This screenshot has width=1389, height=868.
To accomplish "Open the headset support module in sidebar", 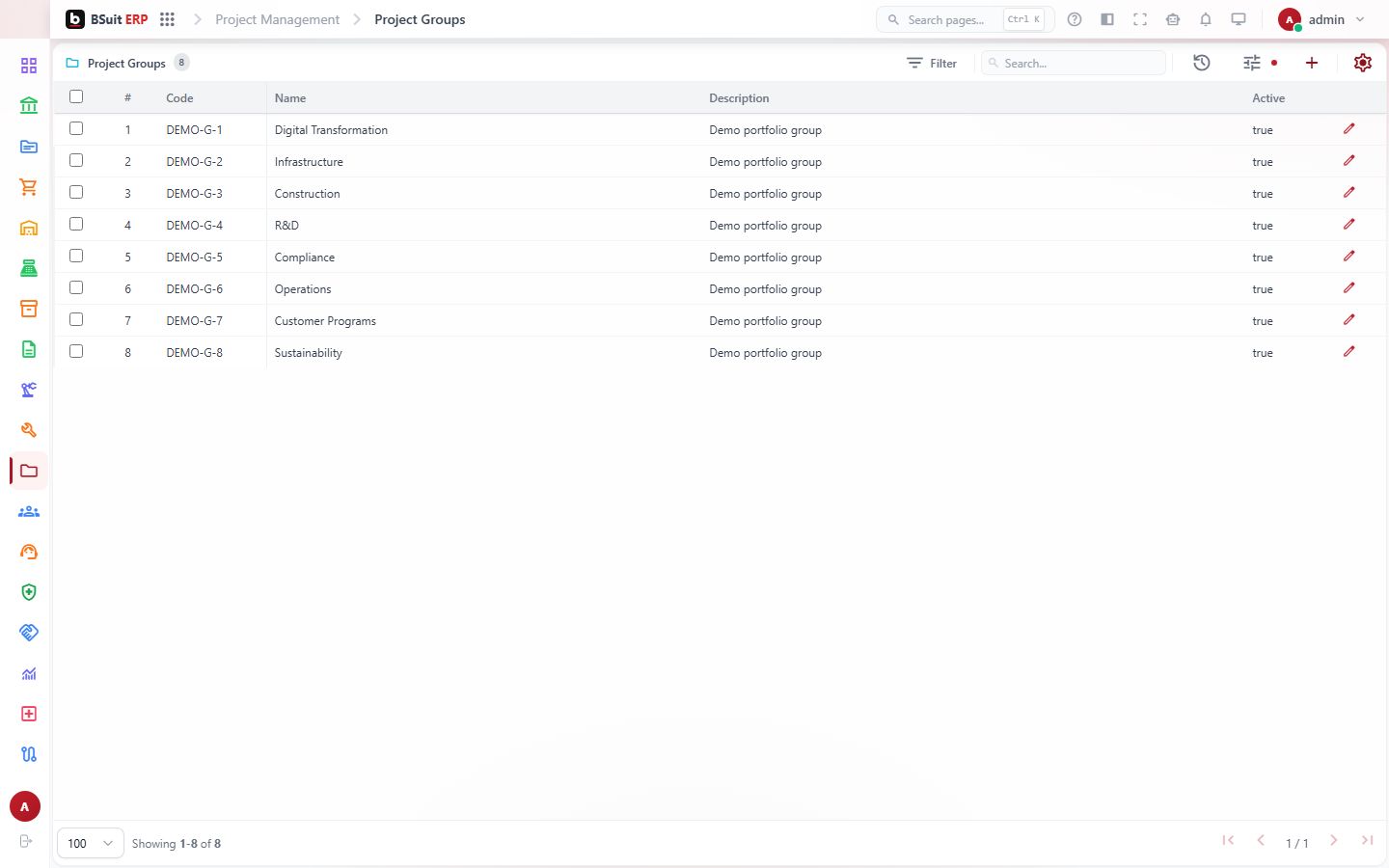I will pos(29,552).
